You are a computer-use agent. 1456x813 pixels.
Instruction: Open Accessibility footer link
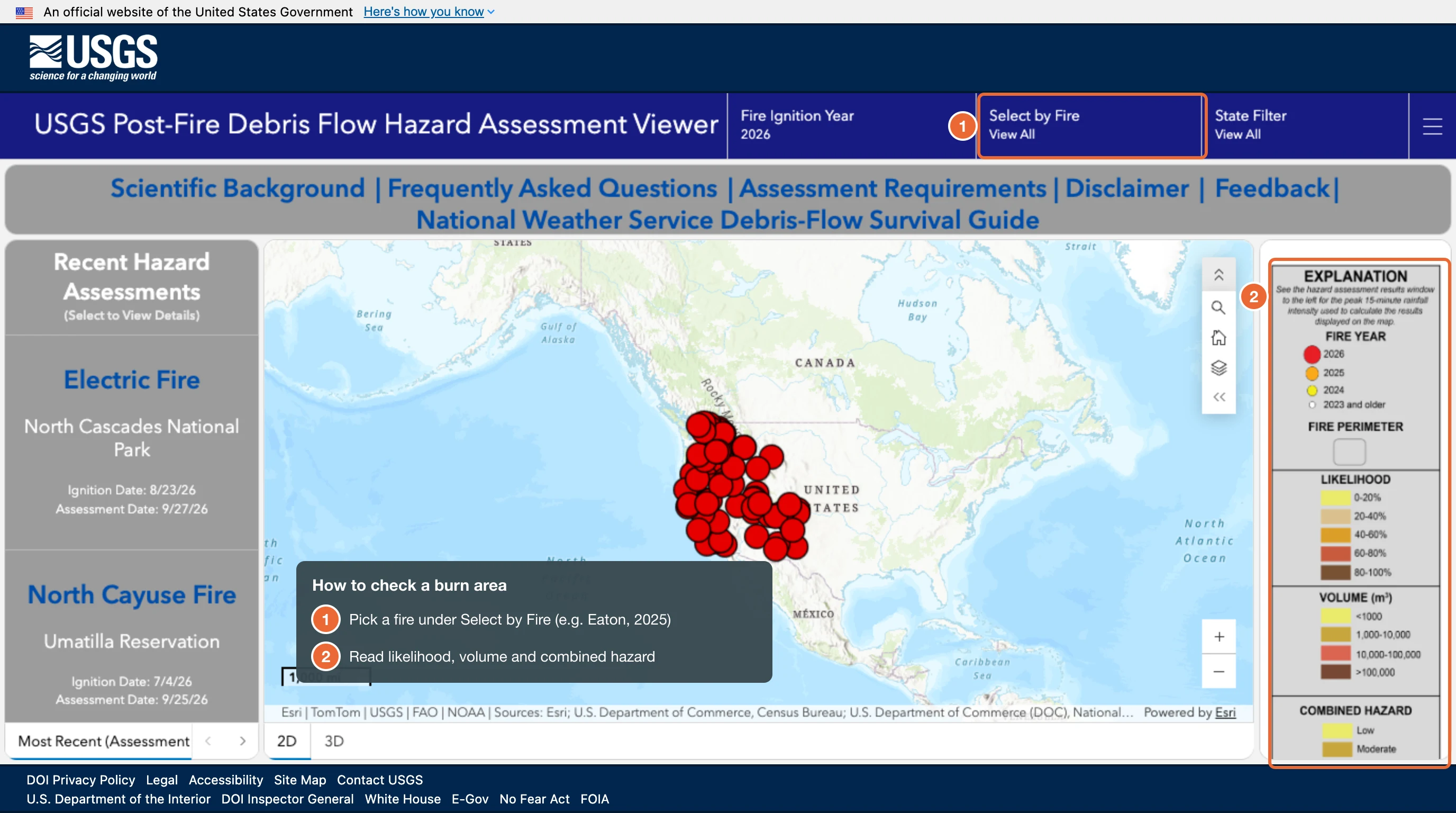(x=225, y=780)
